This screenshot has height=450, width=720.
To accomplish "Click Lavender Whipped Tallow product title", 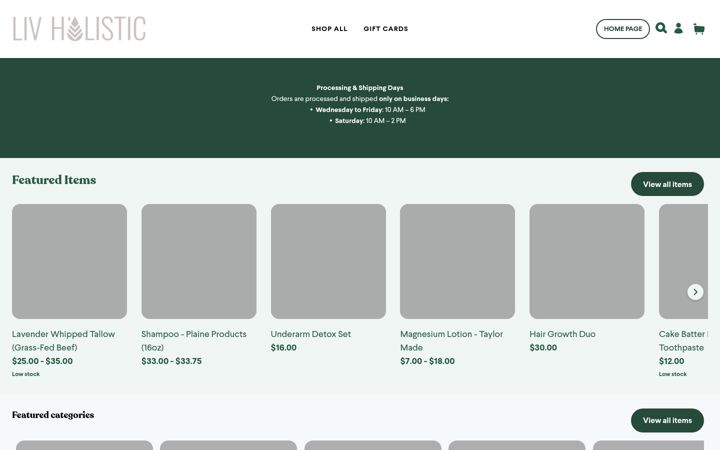I will point(63,341).
